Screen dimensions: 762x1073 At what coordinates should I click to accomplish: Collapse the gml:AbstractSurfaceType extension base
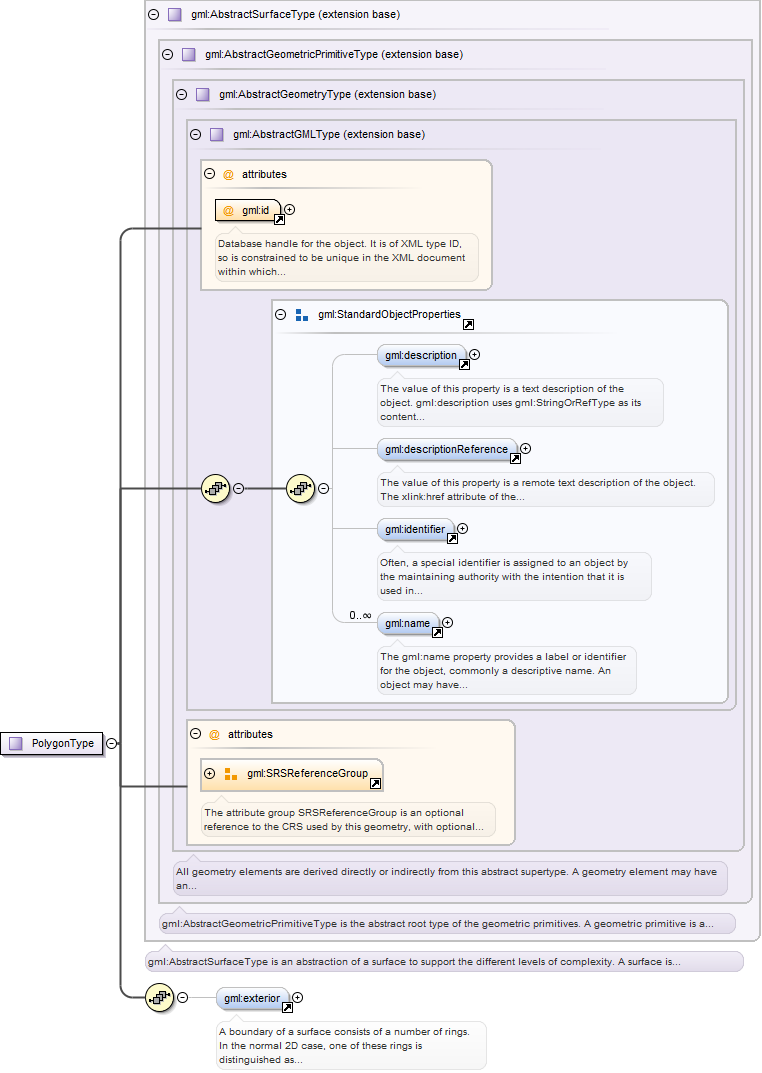click(153, 15)
